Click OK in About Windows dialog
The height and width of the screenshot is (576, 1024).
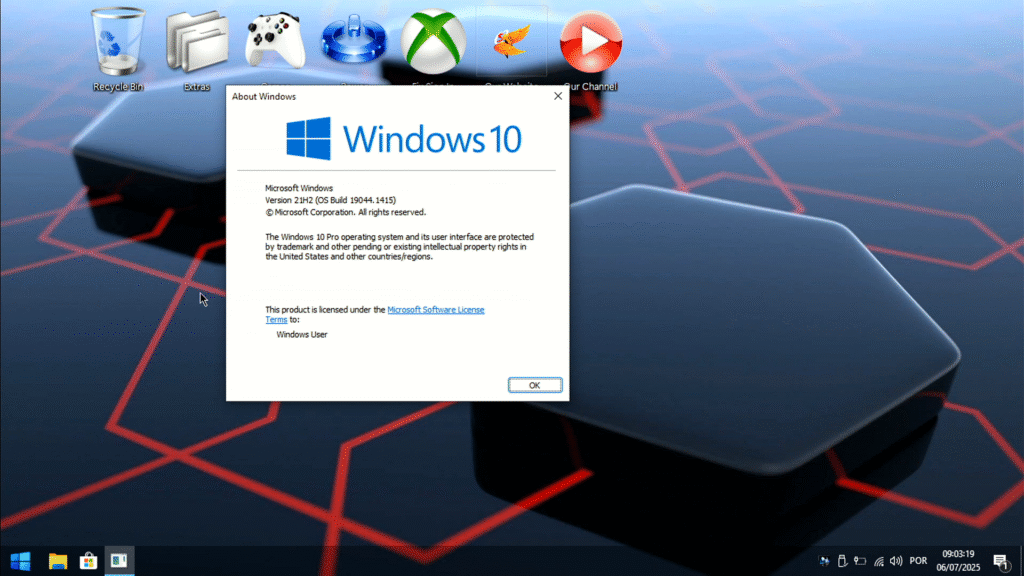tap(535, 385)
